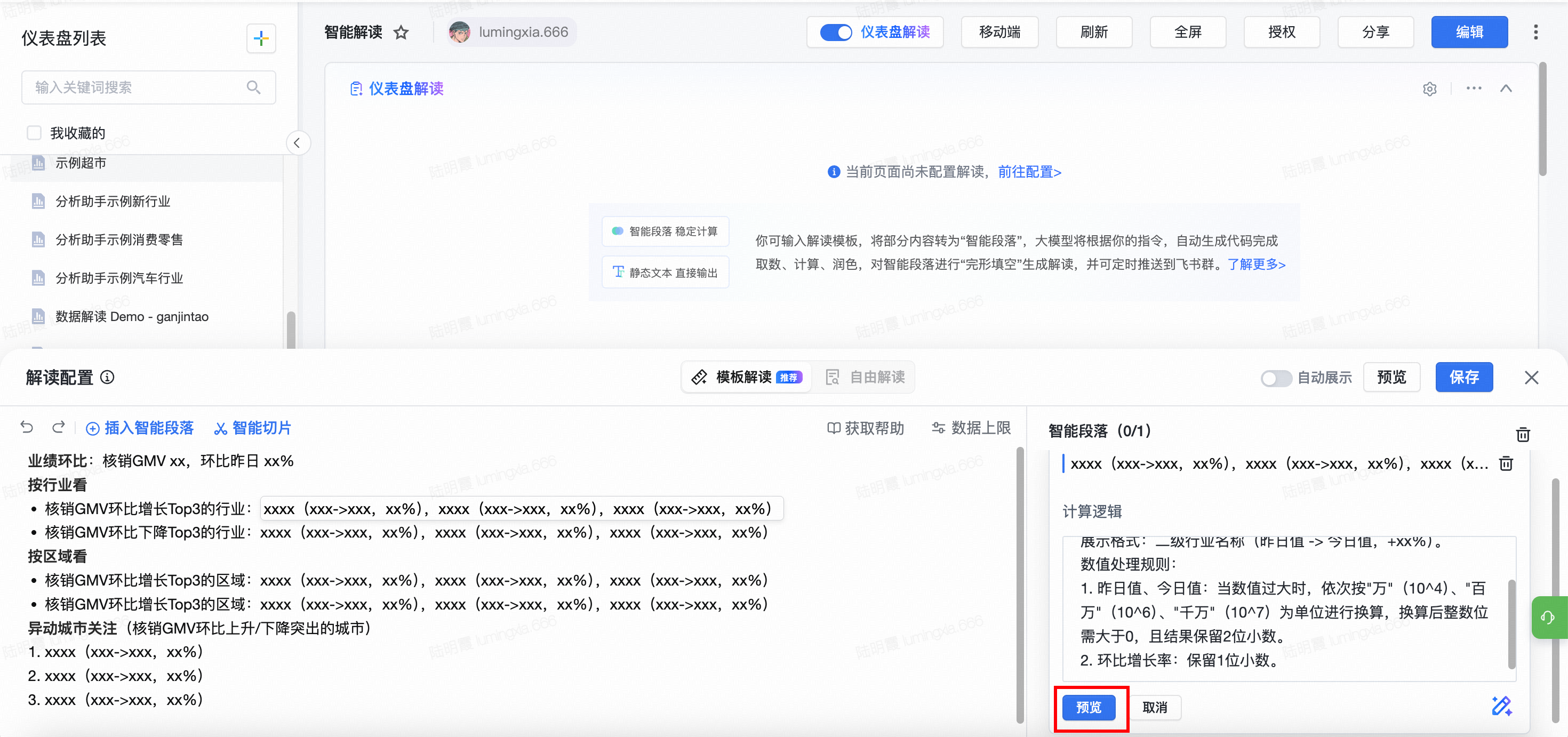Click the 前往配置 link
Screen dimensions: 1568x737
(x=1029, y=172)
